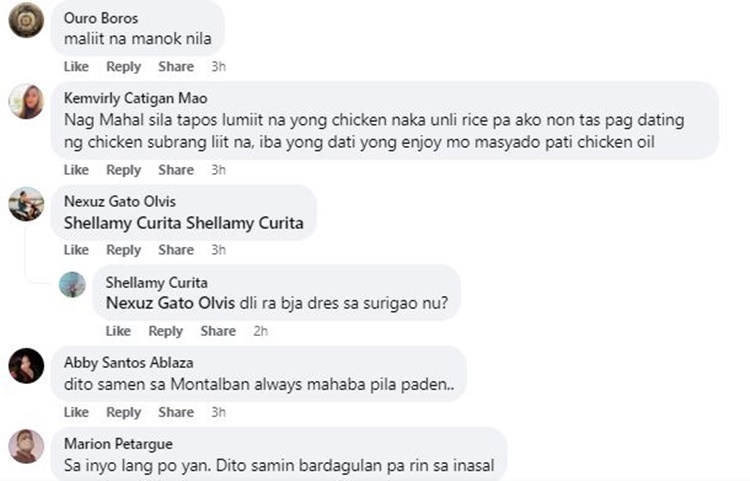The image size is (750, 481).
Task: Reply to Abby Santos Ablaza's comment
Action: point(124,412)
